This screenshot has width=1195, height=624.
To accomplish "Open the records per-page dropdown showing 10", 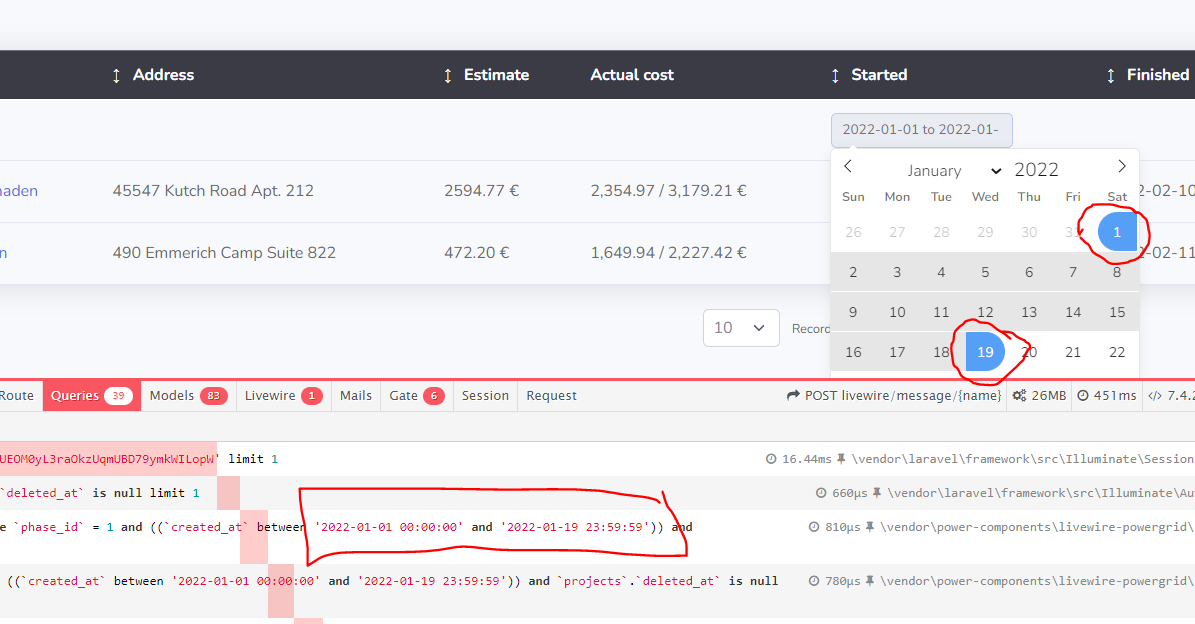I will 741,327.
